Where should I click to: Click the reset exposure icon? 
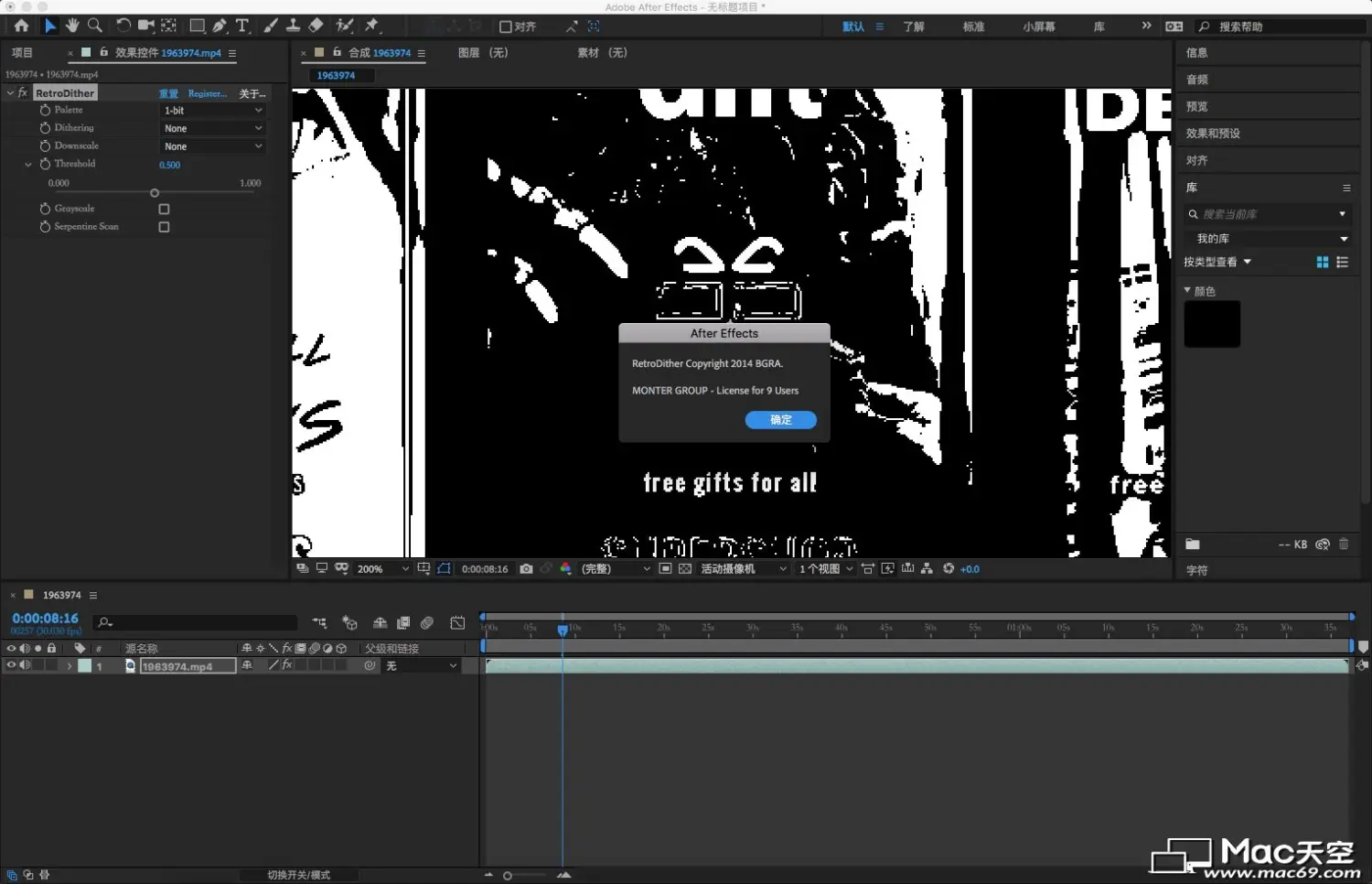(949, 569)
